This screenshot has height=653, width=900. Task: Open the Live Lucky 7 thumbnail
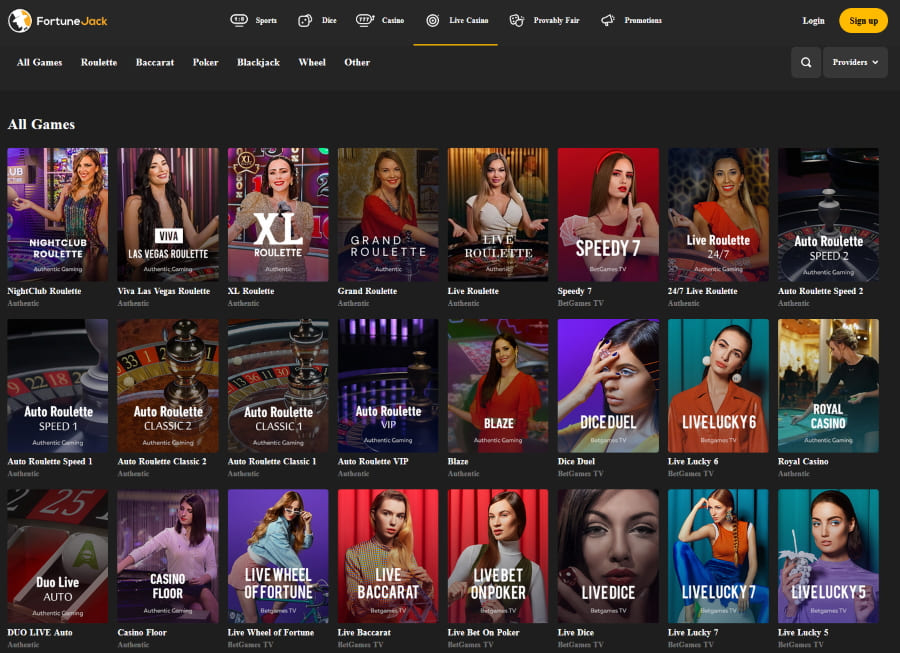point(718,556)
